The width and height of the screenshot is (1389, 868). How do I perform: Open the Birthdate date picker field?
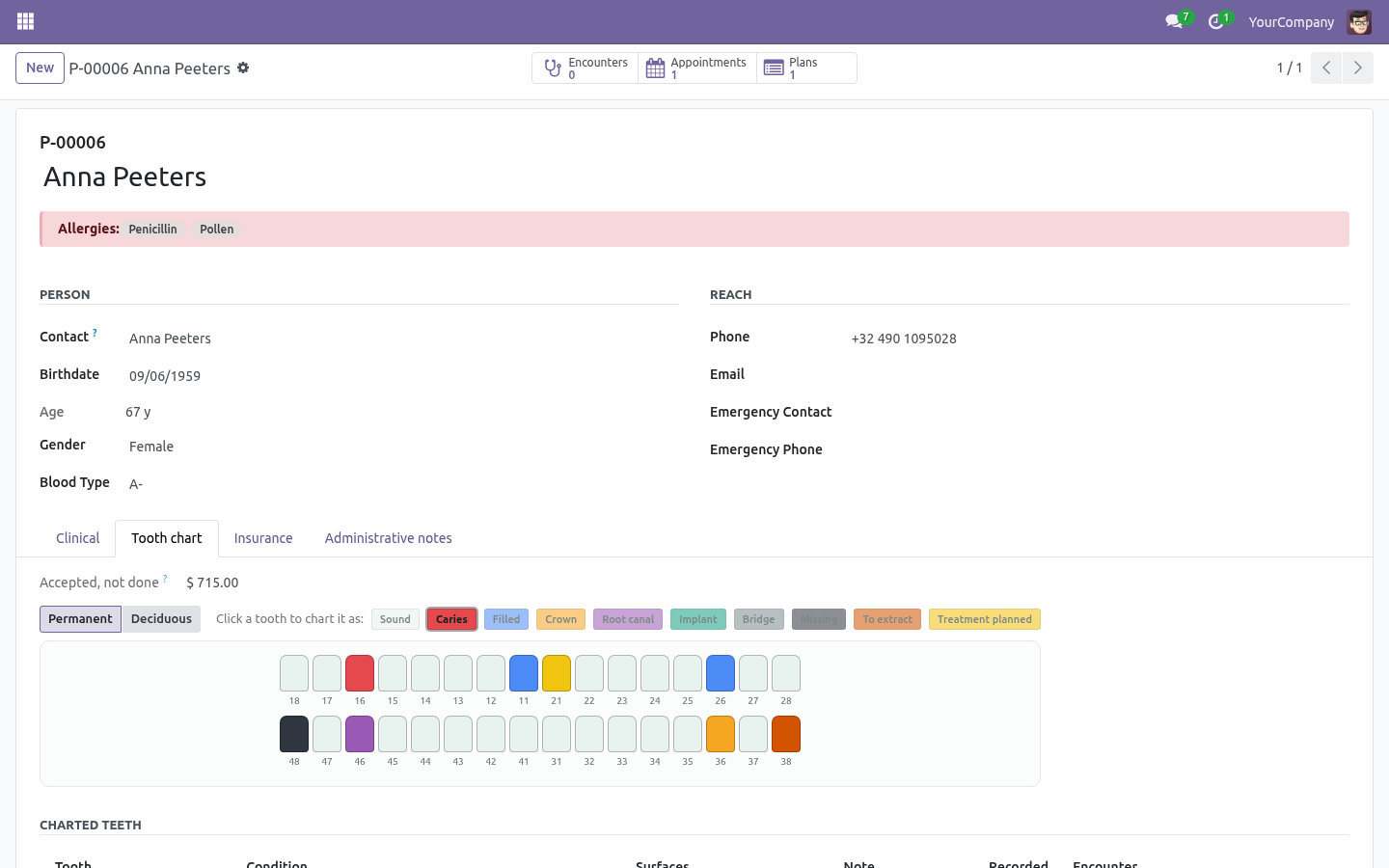402,376
